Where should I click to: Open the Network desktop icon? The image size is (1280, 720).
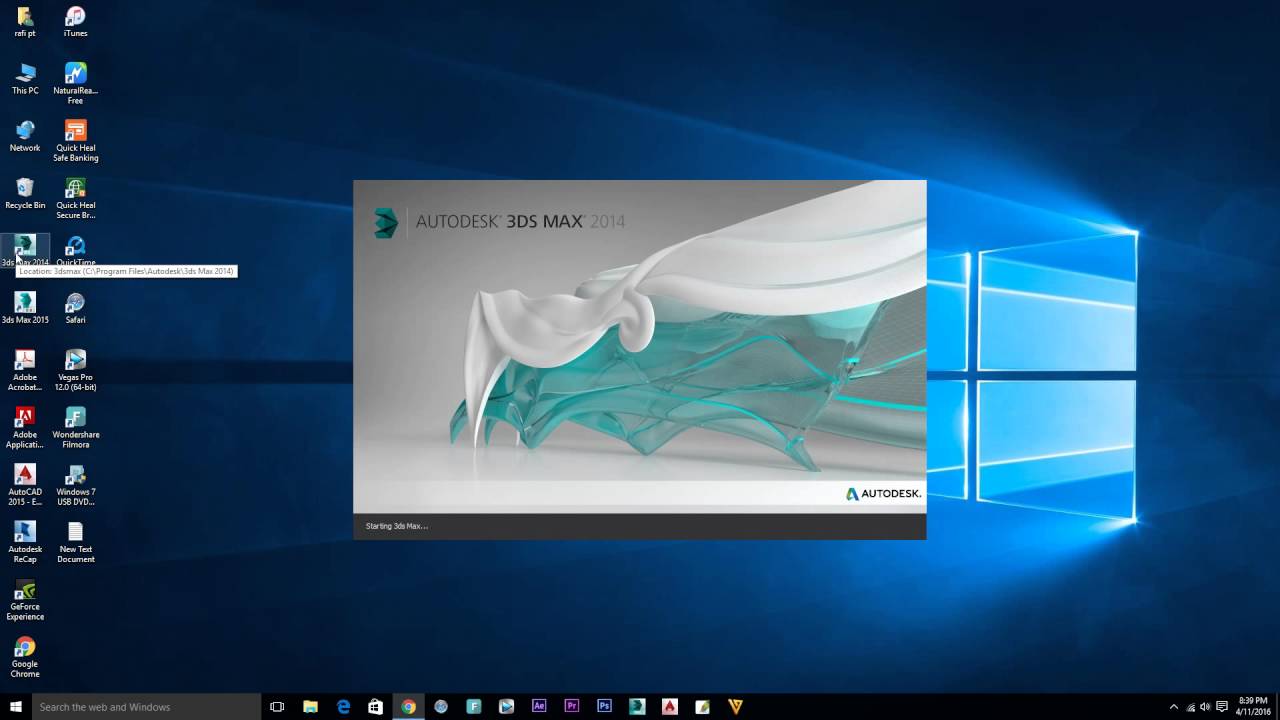pos(25,136)
